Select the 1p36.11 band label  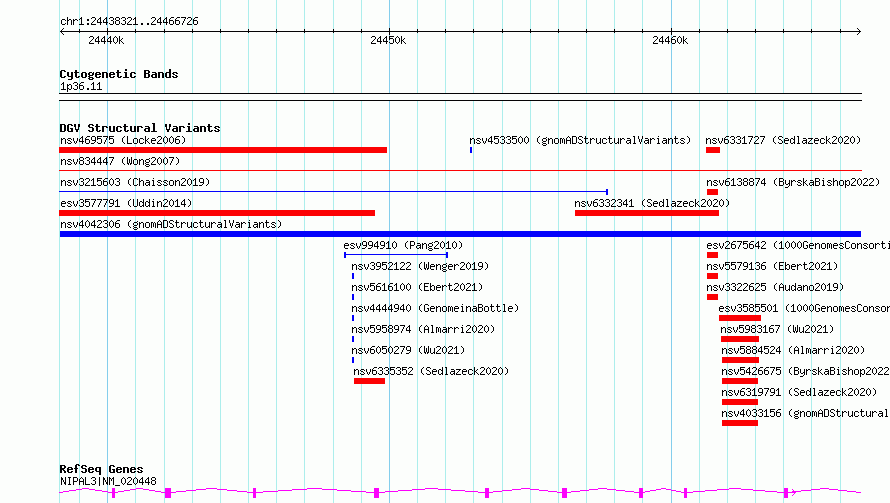point(81,86)
